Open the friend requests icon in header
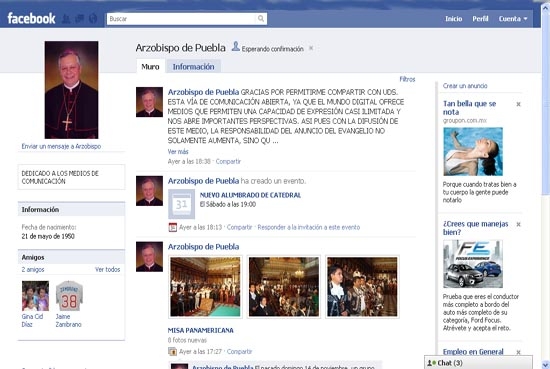 point(66,19)
